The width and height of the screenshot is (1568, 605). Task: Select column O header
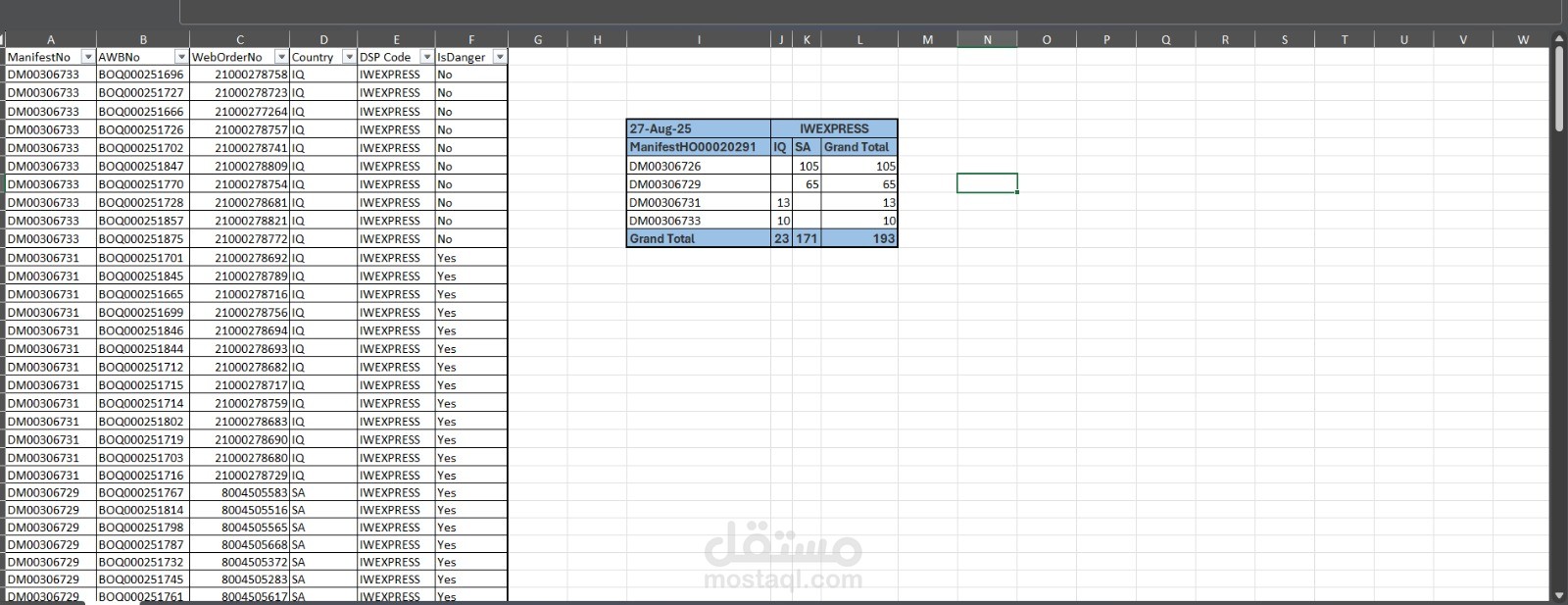click(x=1047, y=39)
